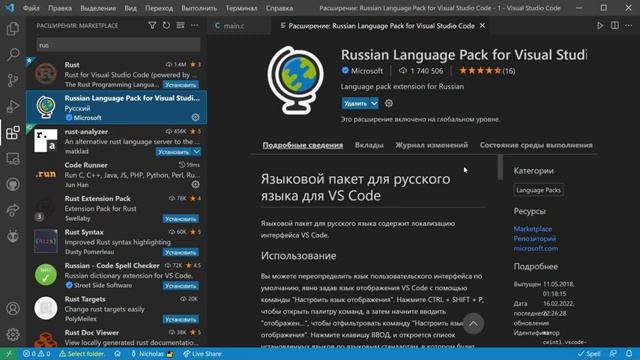The image size is (640, 360).
Task: Open the Search view in activity bar
Action: [x=13, y=54]
